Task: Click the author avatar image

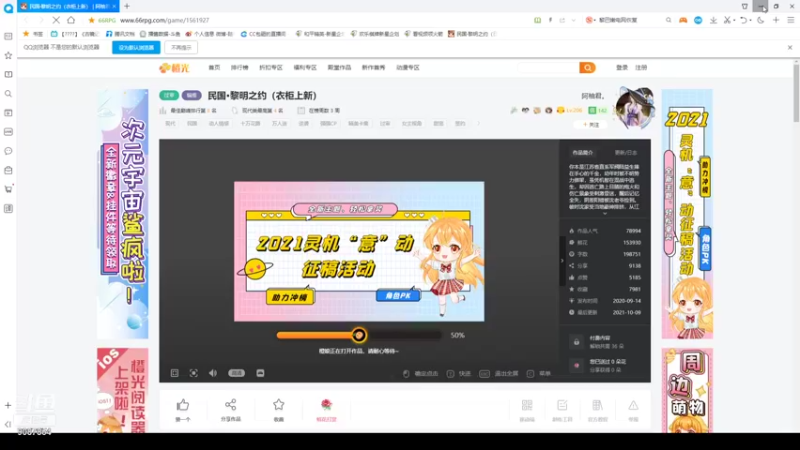Action: coord(635,108)
